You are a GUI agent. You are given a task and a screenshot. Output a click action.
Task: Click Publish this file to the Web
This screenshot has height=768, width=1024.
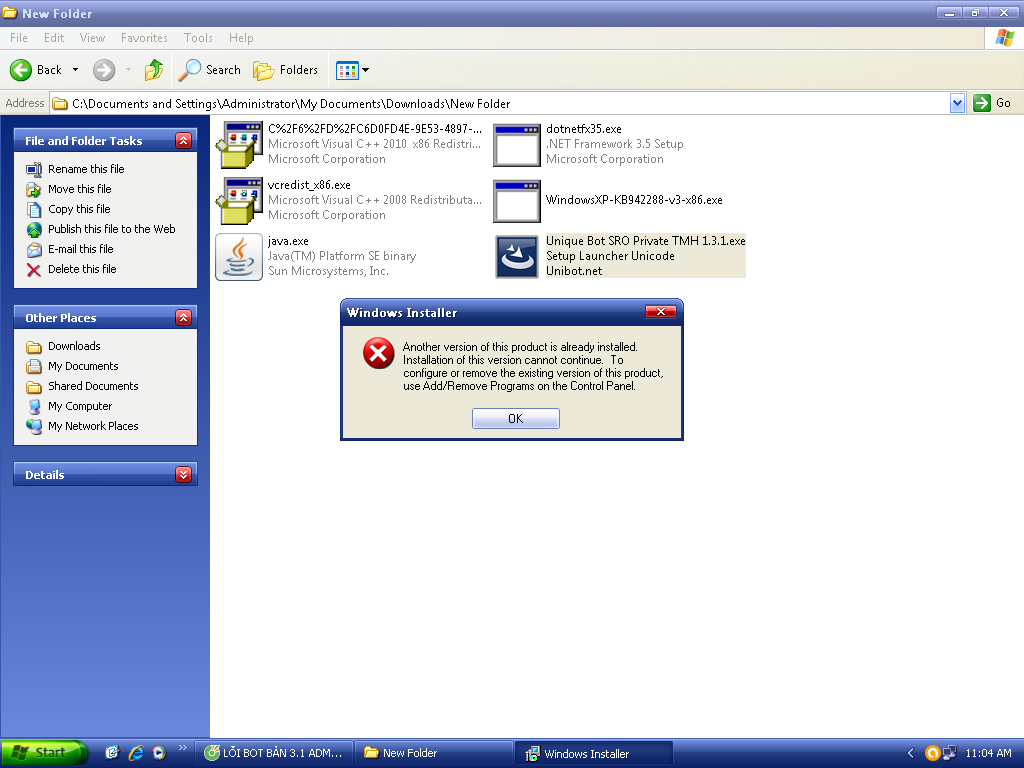112,229
